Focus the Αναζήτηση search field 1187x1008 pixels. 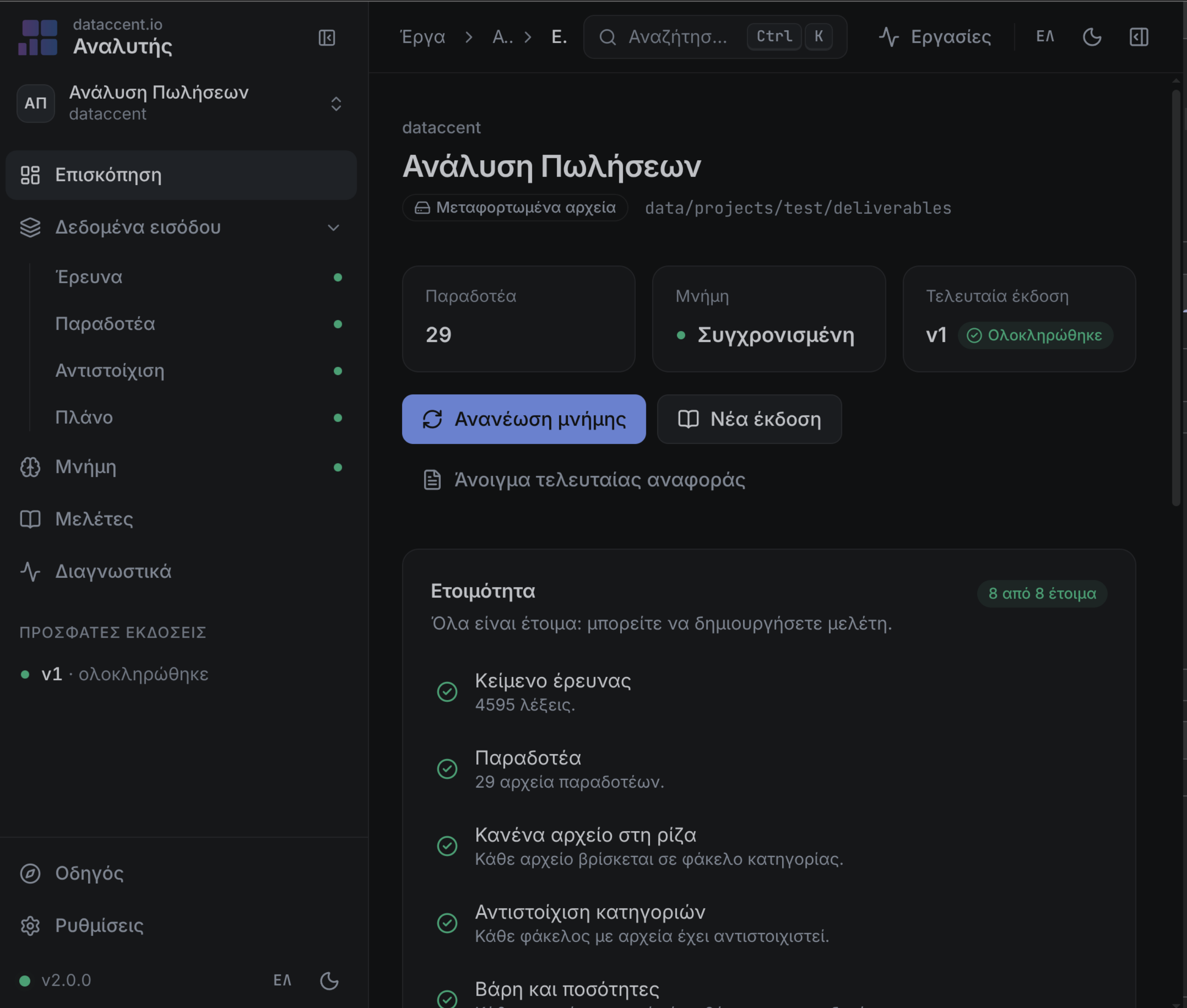(715, 37)
